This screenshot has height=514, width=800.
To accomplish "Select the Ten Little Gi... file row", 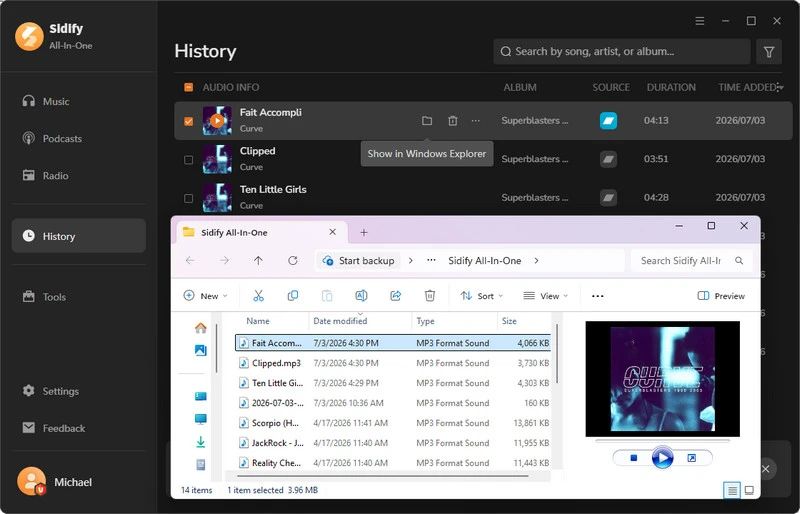I will (393, 383).
